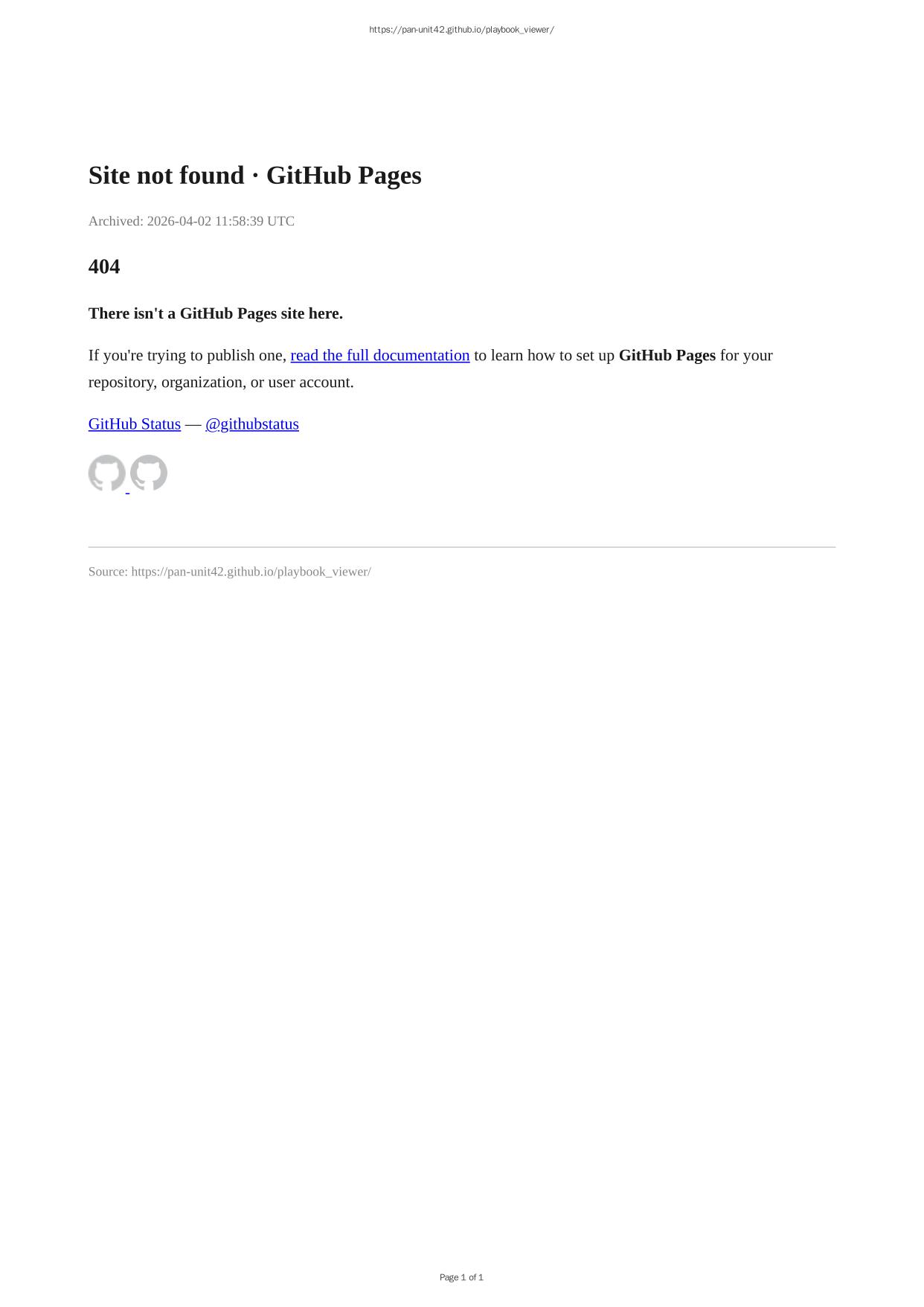Click the URL in the page header
The height and width of the screenshot is (1307, 924).
pyautogui.click(x=462, y=30)
